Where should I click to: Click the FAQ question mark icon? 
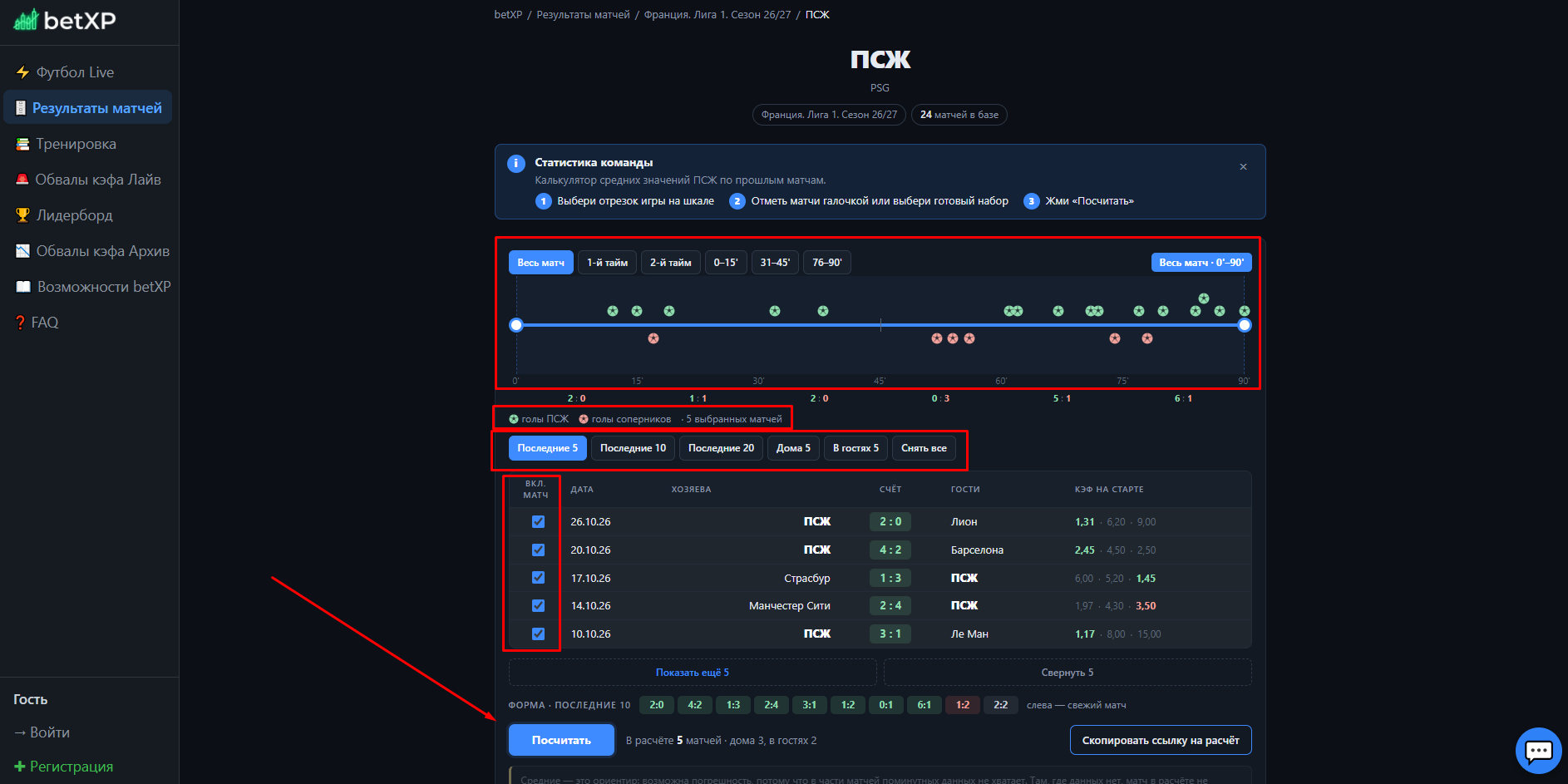pos(20,323)
